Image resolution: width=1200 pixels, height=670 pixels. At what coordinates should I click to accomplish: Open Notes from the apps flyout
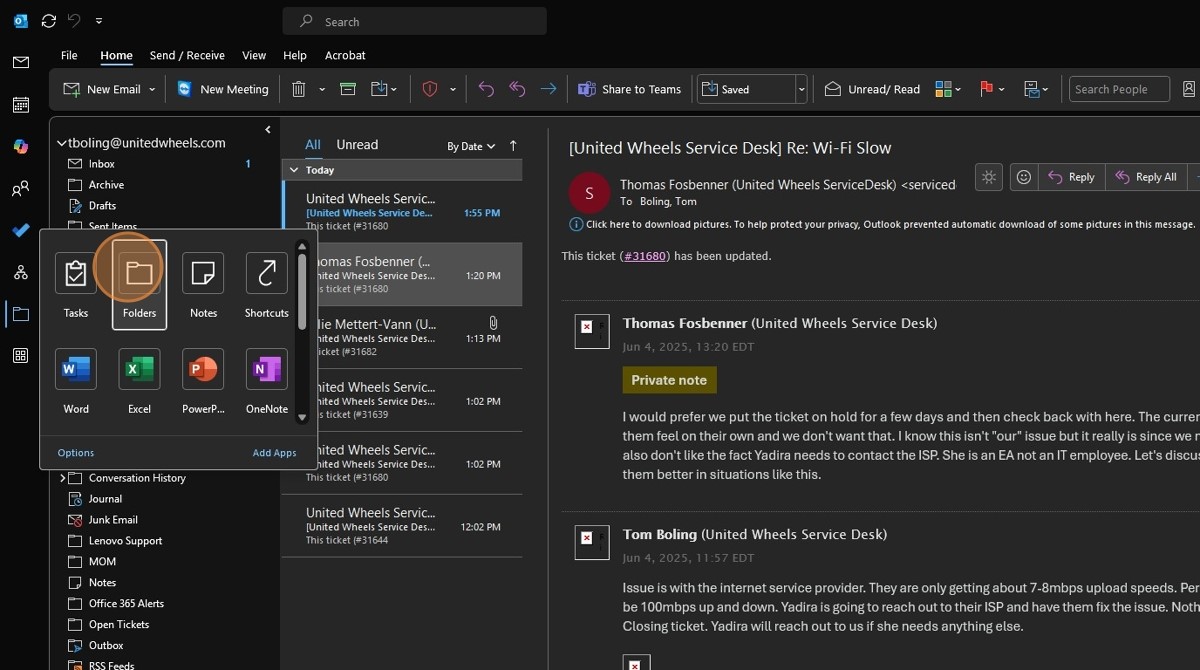[203, 285]
